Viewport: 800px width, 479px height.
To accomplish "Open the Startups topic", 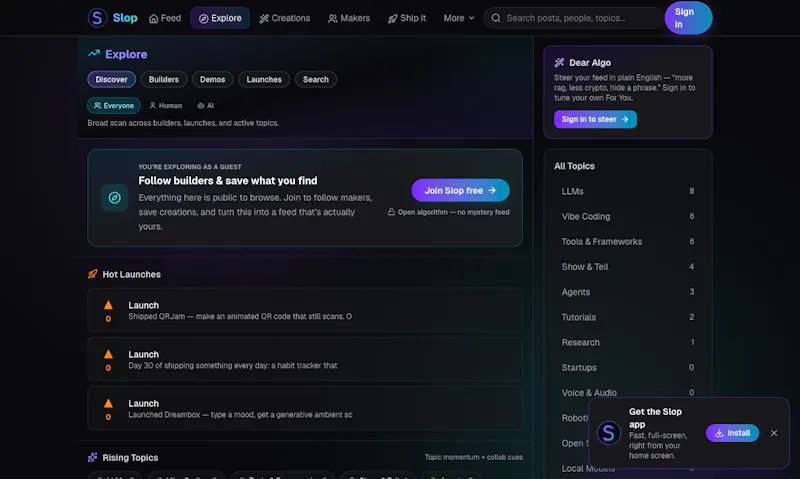I will pyautogui.click(x=628, y=368).
